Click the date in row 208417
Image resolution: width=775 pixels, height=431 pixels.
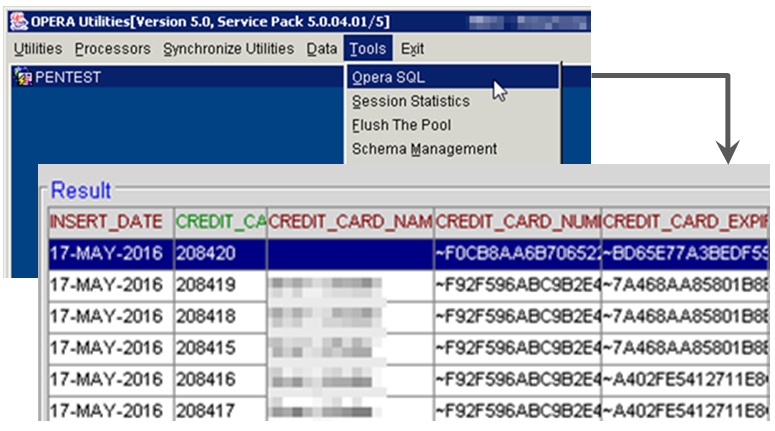click(111, 410)
